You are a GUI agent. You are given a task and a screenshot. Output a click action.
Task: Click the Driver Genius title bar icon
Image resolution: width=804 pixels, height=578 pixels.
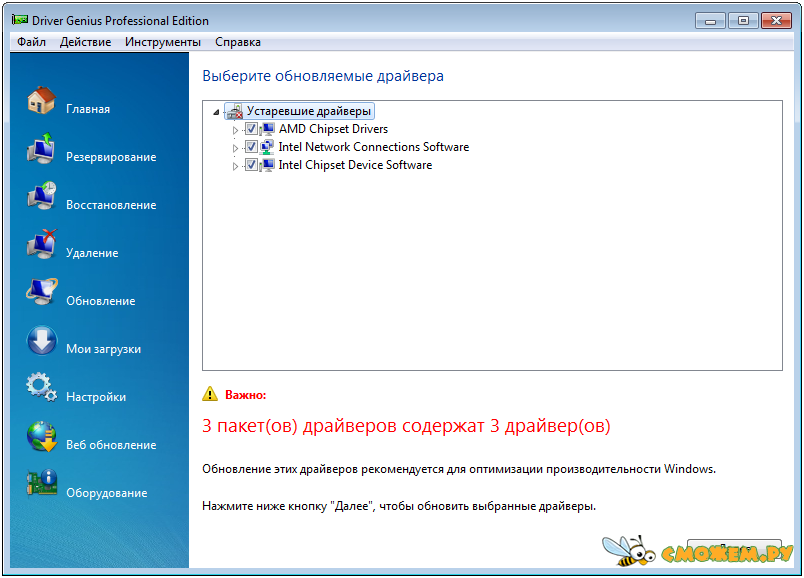coord(20,20)
